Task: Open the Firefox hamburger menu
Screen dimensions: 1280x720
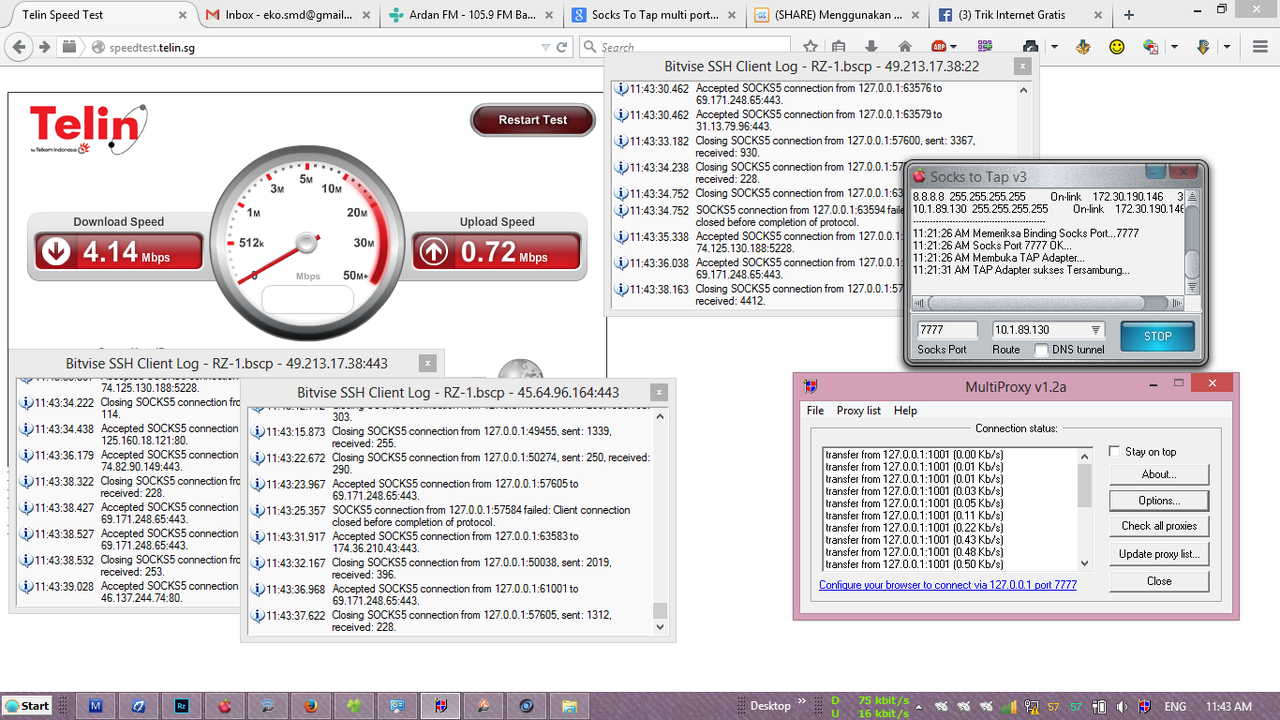Action: pyautogui.click(x=1259, y=47)
